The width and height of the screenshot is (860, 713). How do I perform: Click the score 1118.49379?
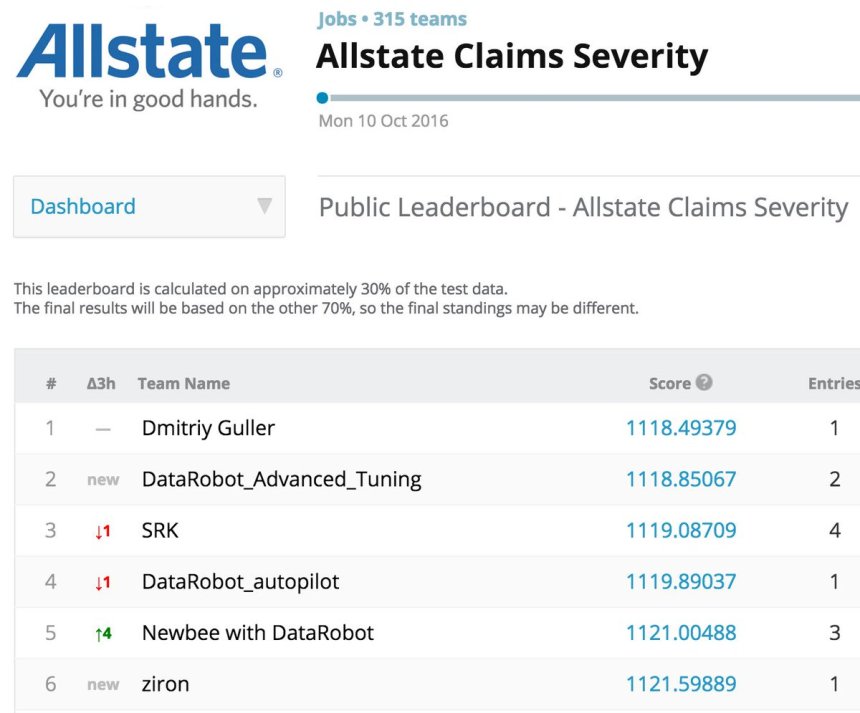[681, 428]
